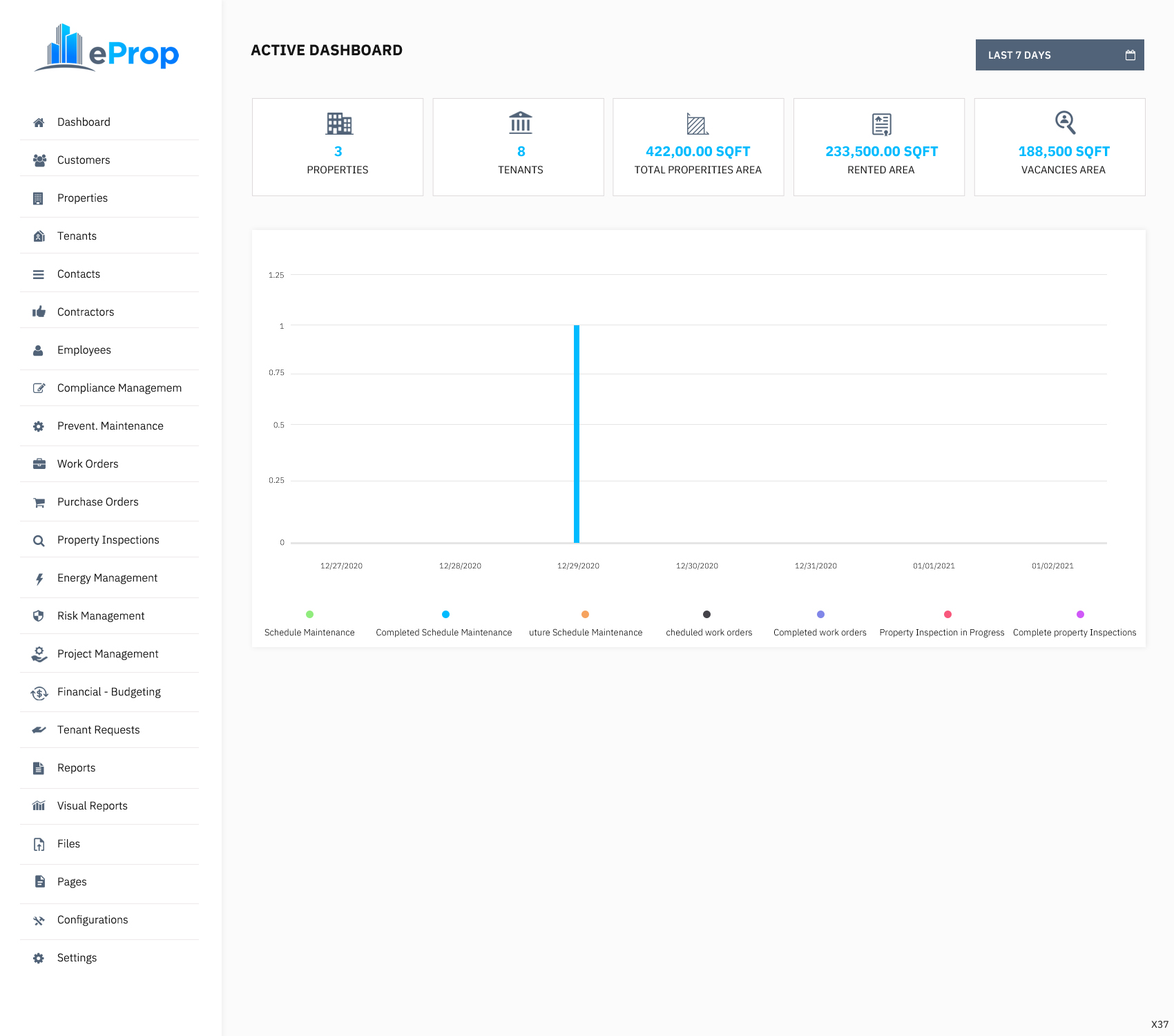Go to Tenant Requests menu item
The width and height of the screenshot is (1174, 1036).
tap(98, 730)
